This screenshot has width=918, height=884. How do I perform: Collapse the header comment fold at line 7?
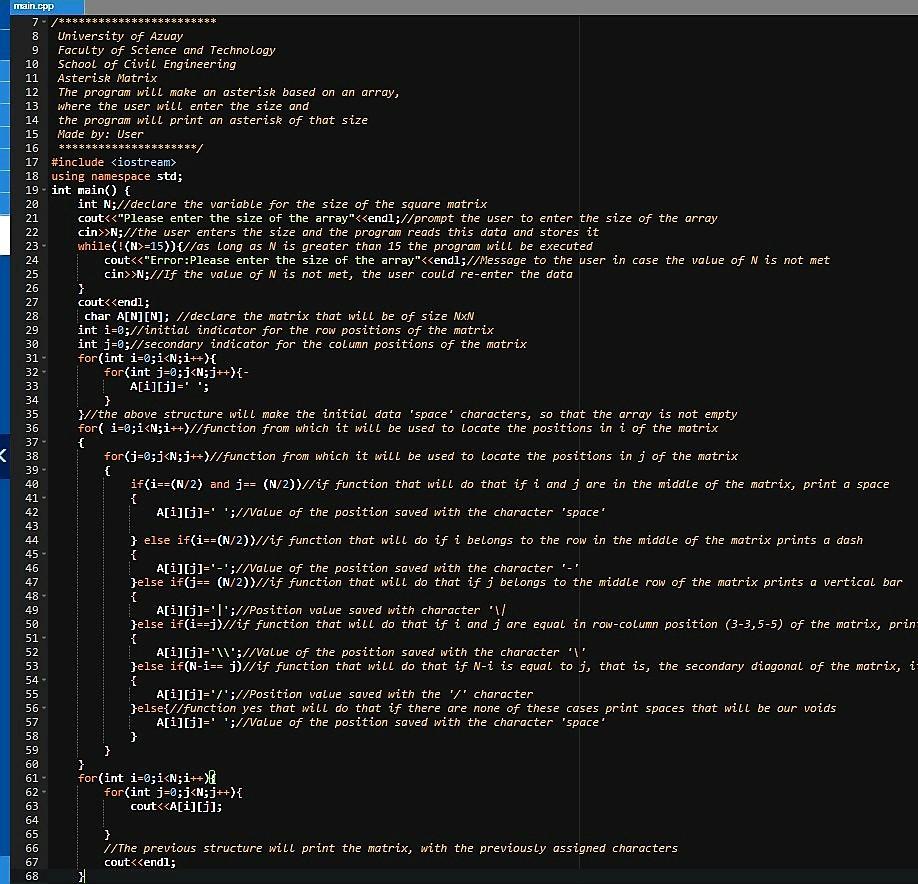click(44, 22)
